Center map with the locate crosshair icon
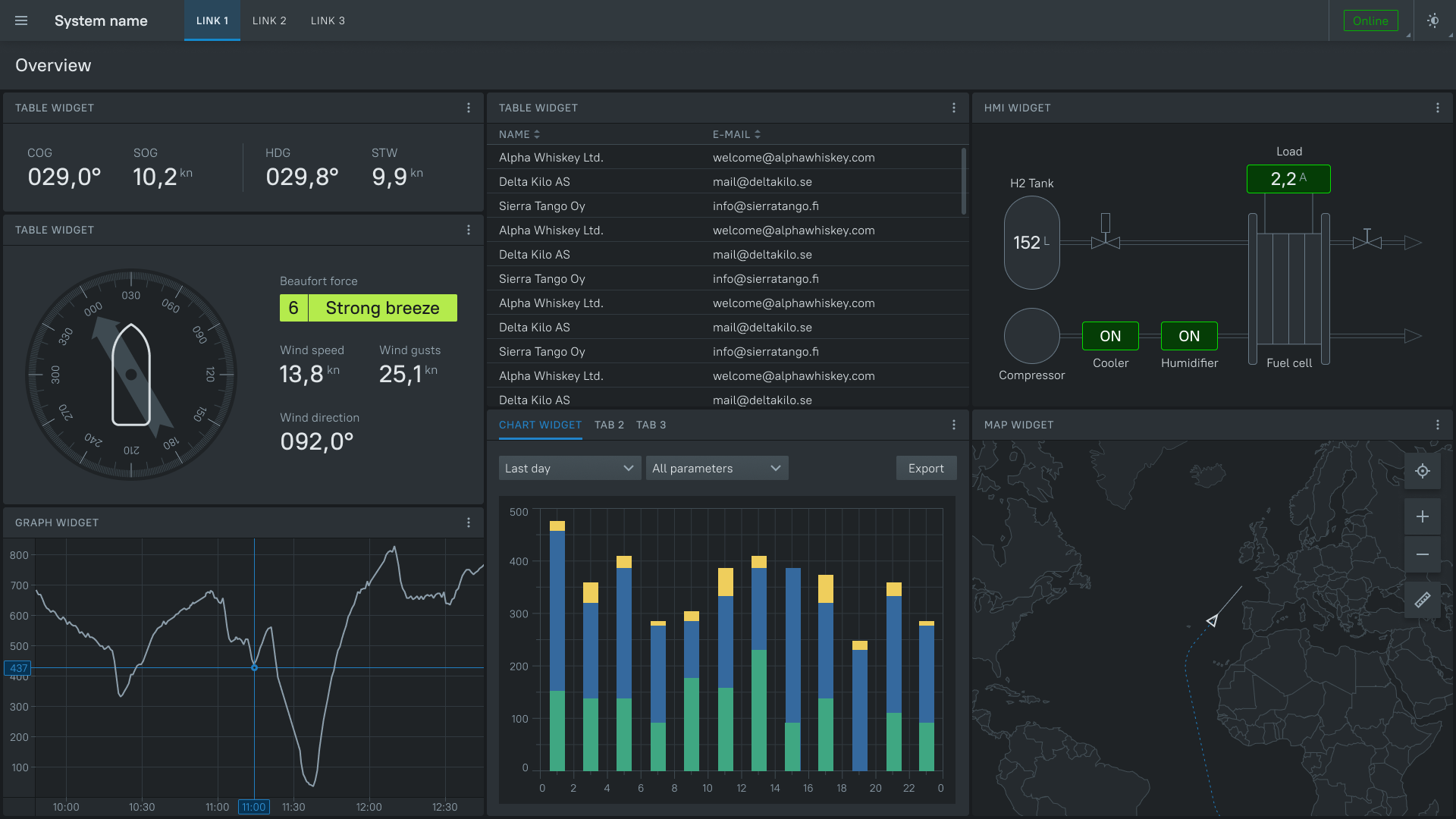1456x819 pixels. [1423, 471]
